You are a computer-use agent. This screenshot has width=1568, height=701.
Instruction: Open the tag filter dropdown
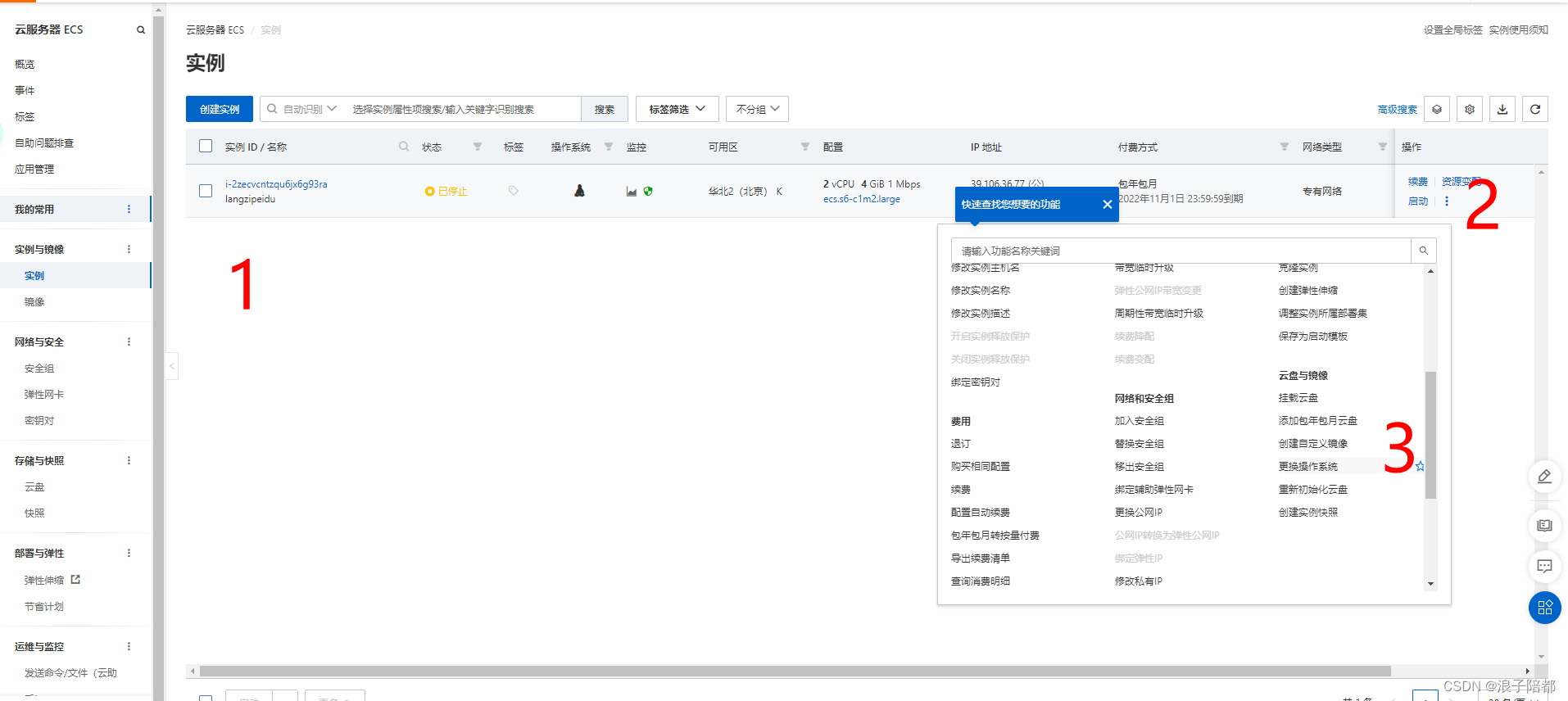click(x=678, y=109)
